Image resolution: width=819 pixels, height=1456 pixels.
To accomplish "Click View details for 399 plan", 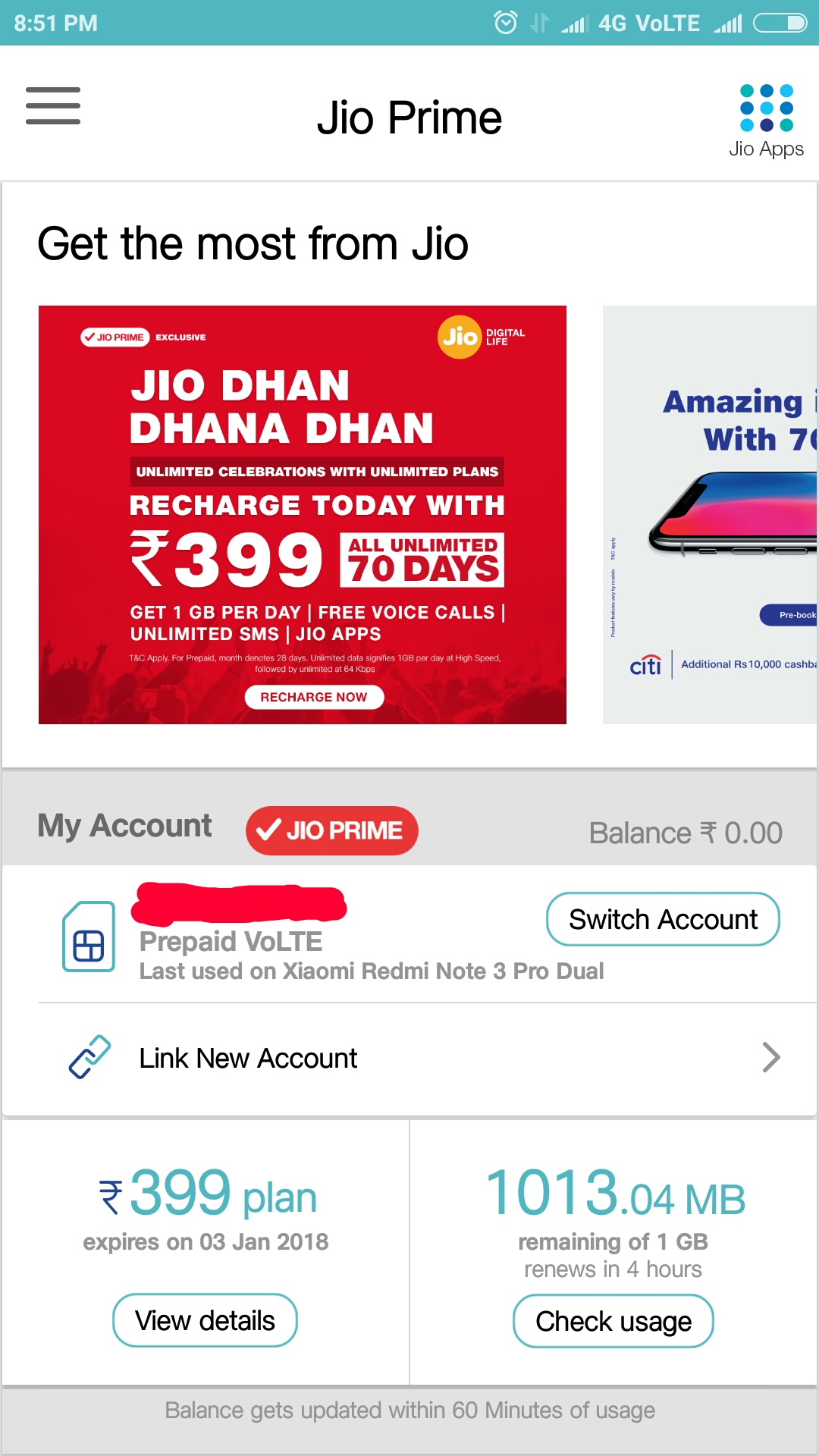I will [x=205, y=1320].
